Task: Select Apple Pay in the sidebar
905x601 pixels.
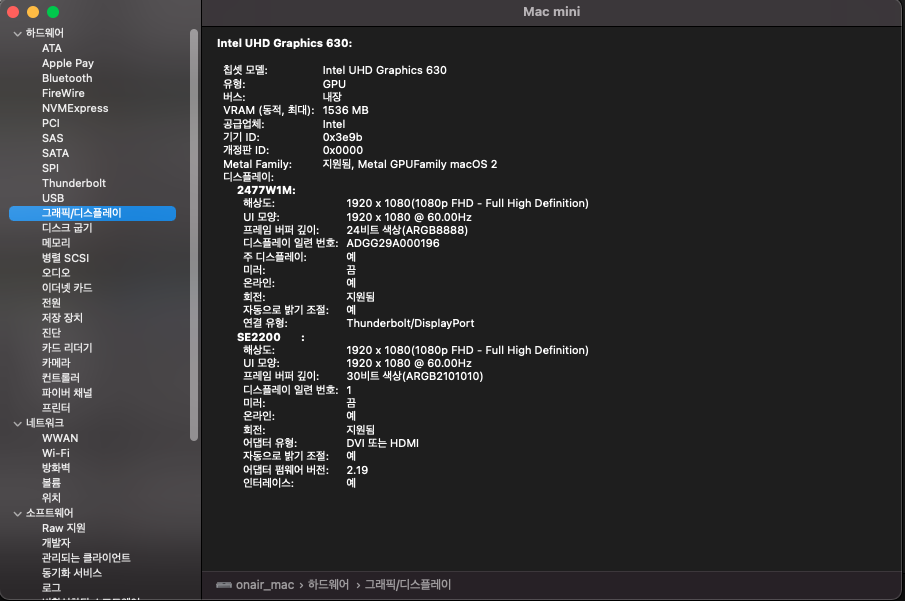Action: [x=68, y=64]
